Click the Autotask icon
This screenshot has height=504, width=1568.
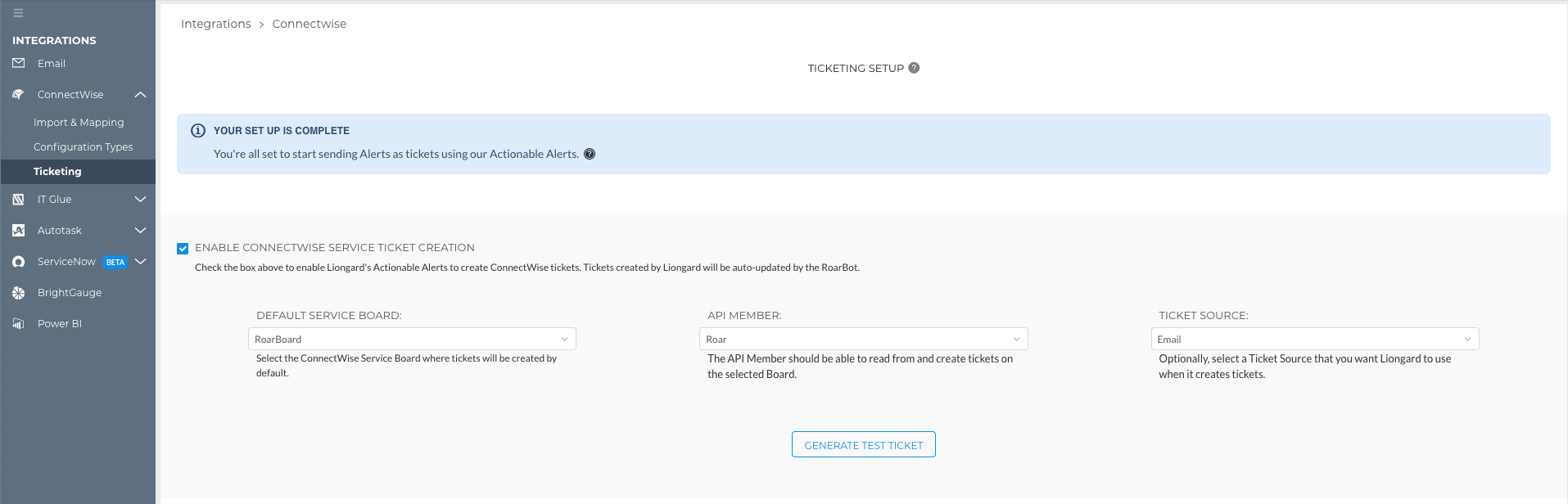(19, 230)
